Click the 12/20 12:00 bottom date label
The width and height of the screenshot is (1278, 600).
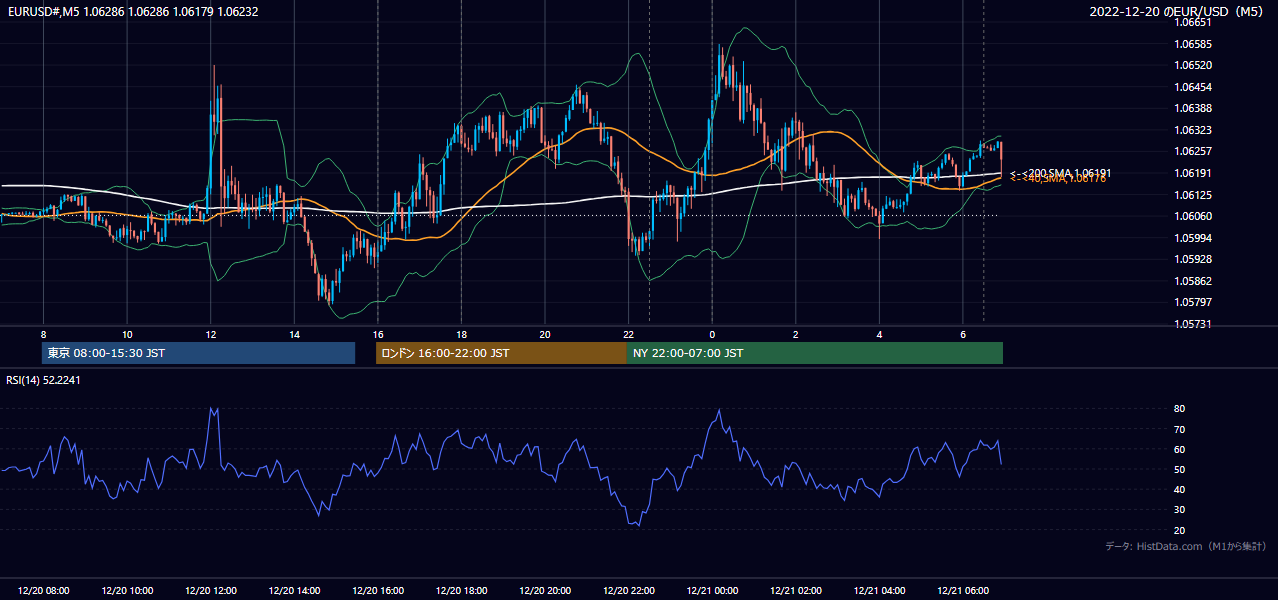pos(210,591)
